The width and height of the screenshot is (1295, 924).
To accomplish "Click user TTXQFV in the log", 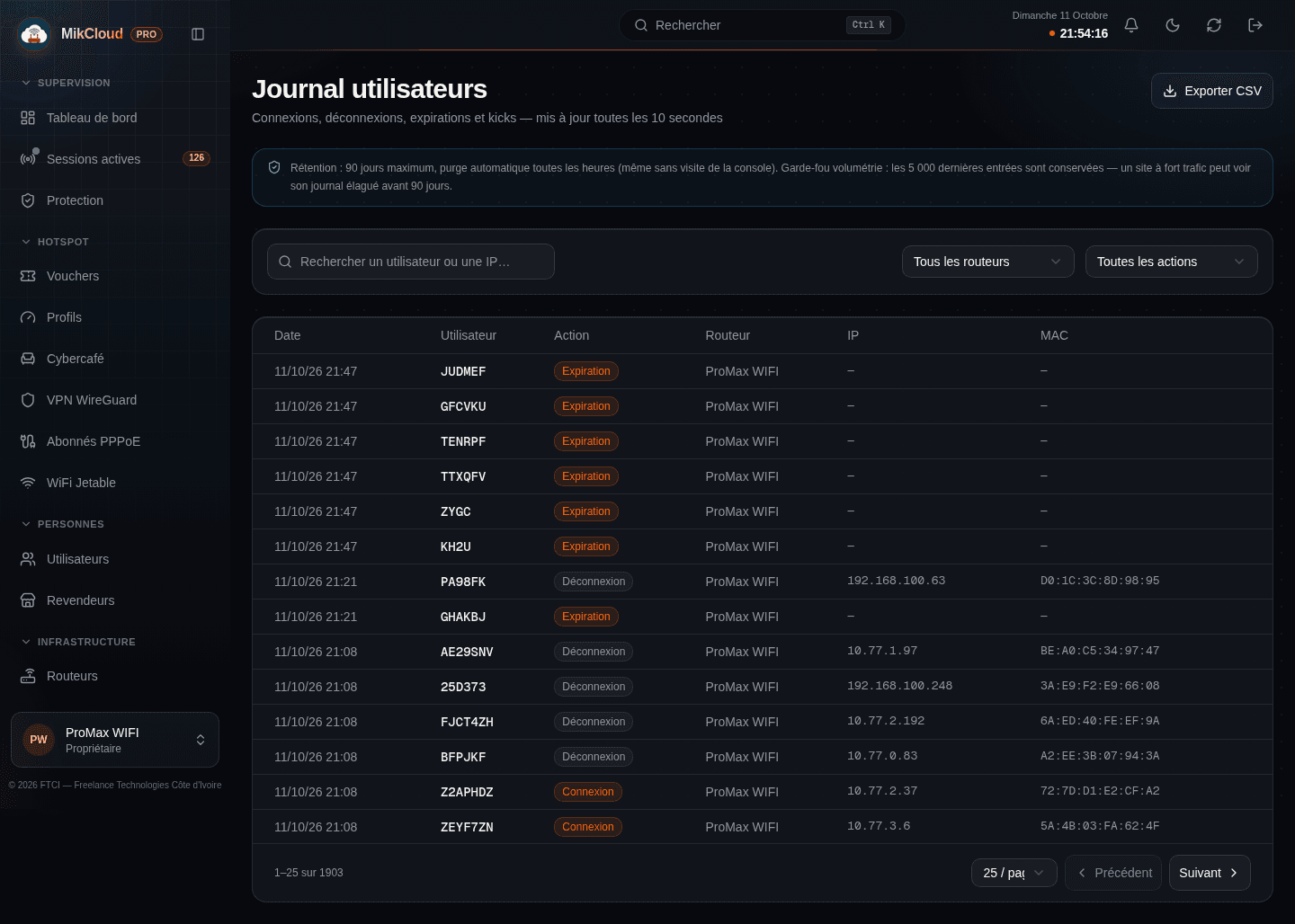I will coord(463,476).
